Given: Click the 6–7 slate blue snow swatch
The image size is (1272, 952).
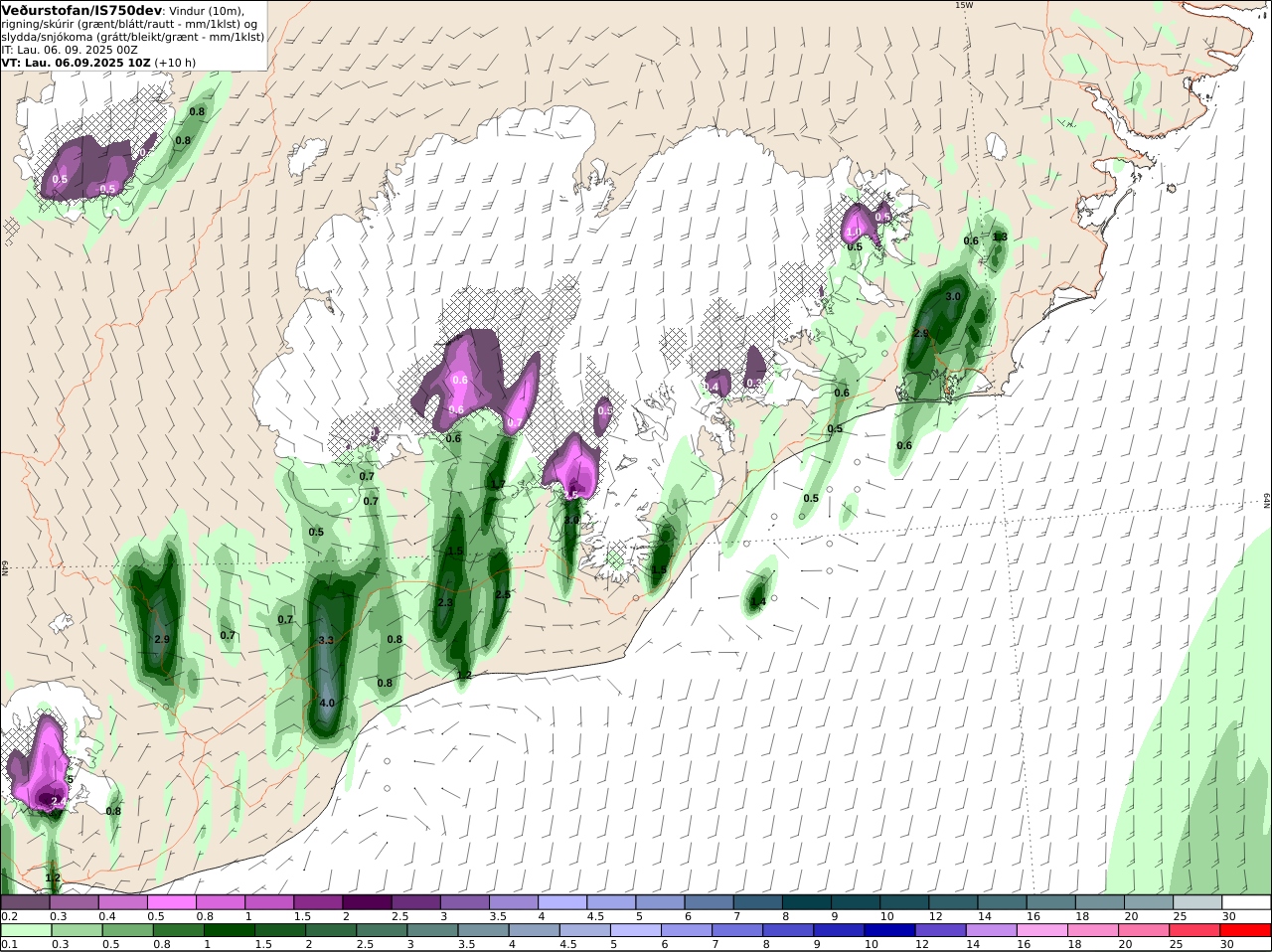Looking at the screenshot, I should tap(709, 902).
